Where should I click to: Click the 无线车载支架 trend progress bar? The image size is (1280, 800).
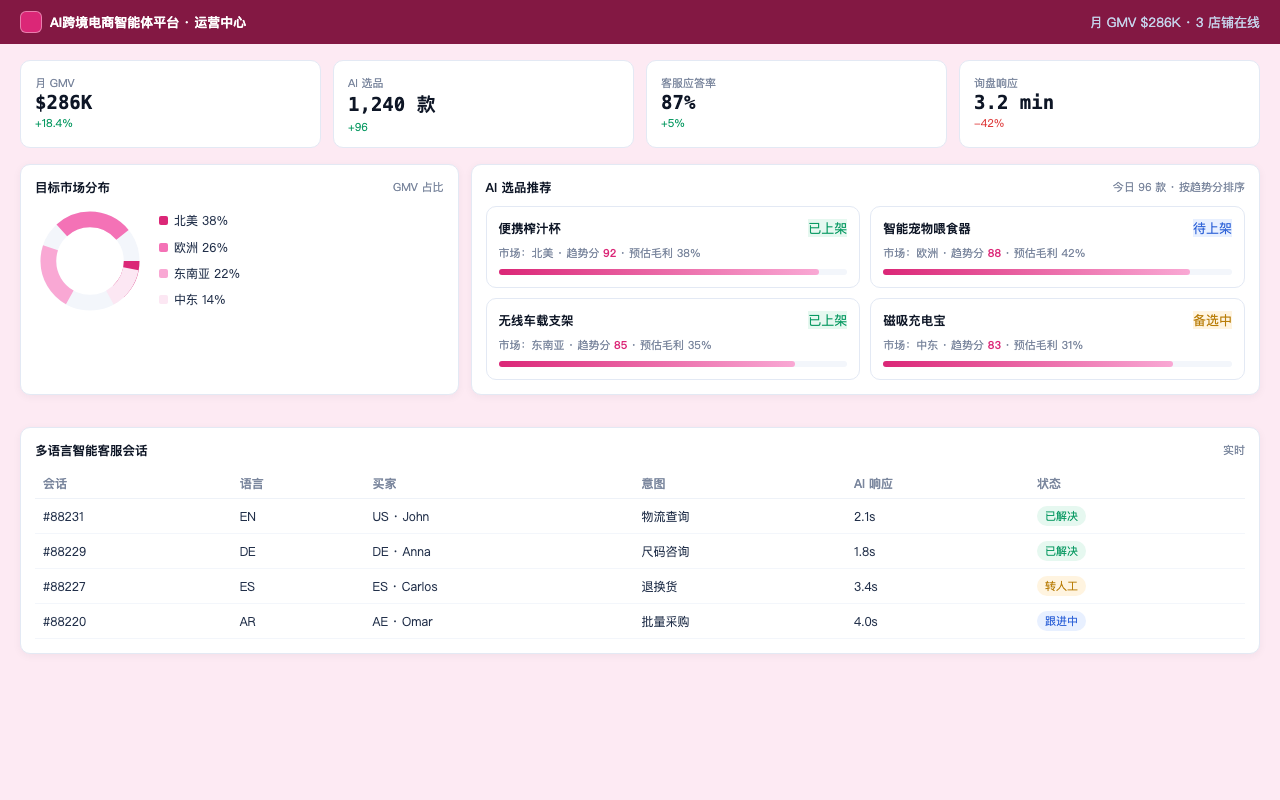pos(673,364)
